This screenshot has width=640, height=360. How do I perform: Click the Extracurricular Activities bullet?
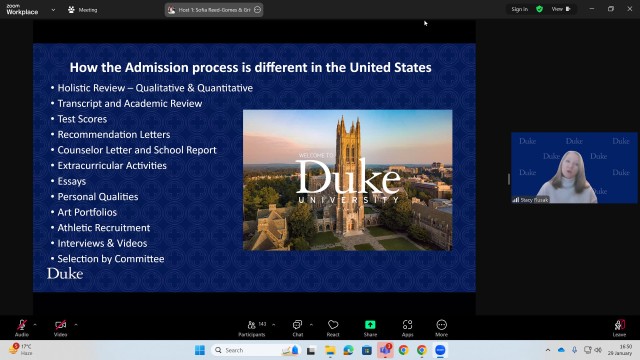coord(112,166)
